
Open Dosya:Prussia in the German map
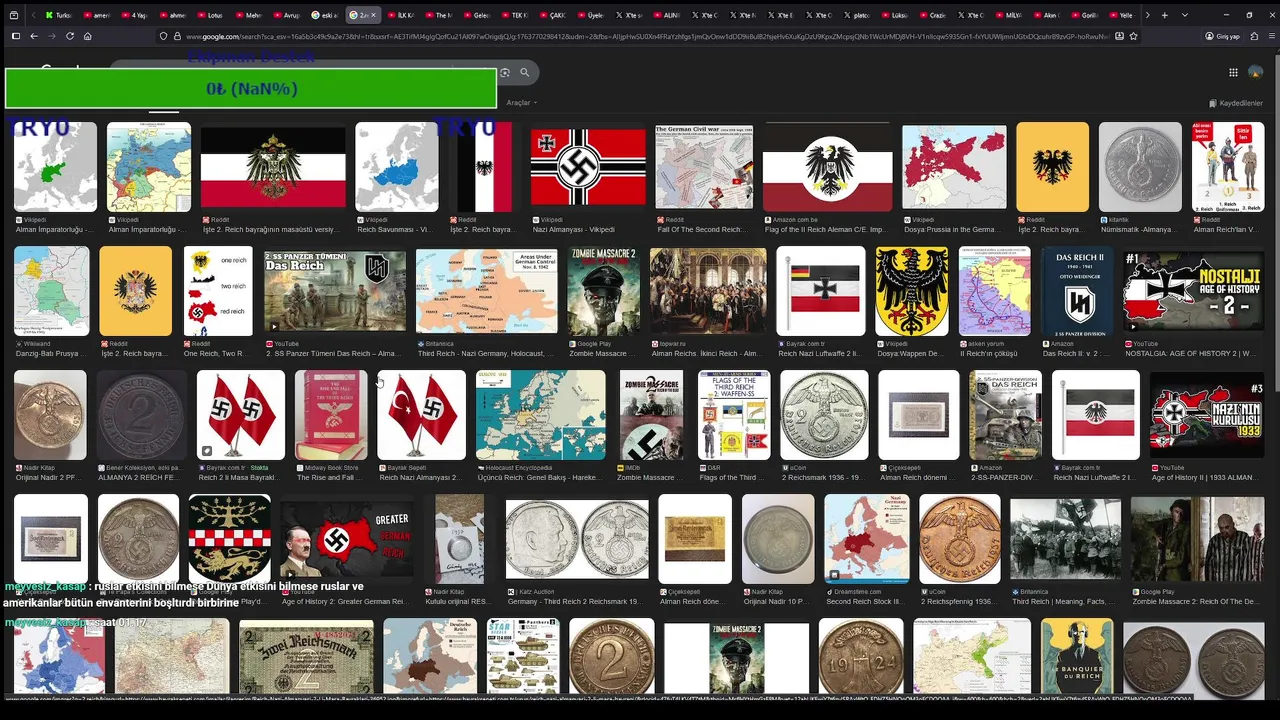954,167
